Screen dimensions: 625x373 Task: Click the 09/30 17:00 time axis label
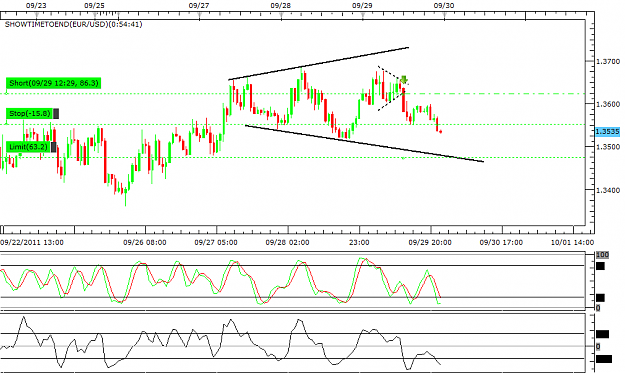click(501, 242)
